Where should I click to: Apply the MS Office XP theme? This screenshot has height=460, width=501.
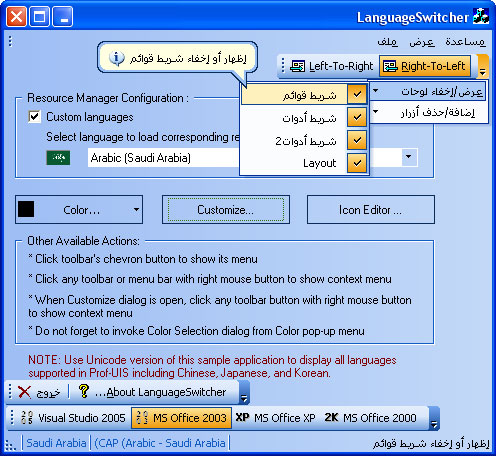pyautogui.click(x=275, y=418)
